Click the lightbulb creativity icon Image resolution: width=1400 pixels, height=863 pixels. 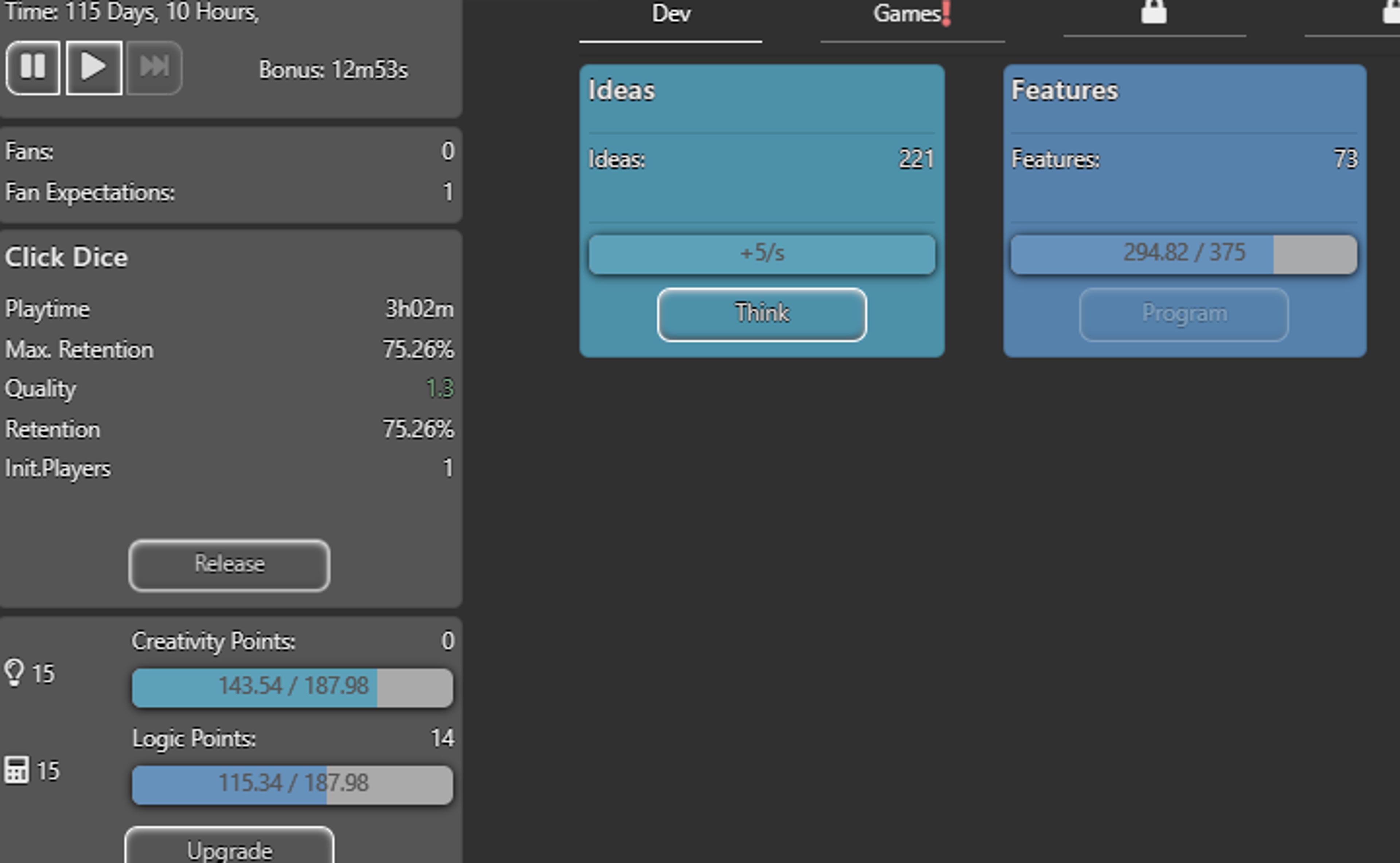14,672
